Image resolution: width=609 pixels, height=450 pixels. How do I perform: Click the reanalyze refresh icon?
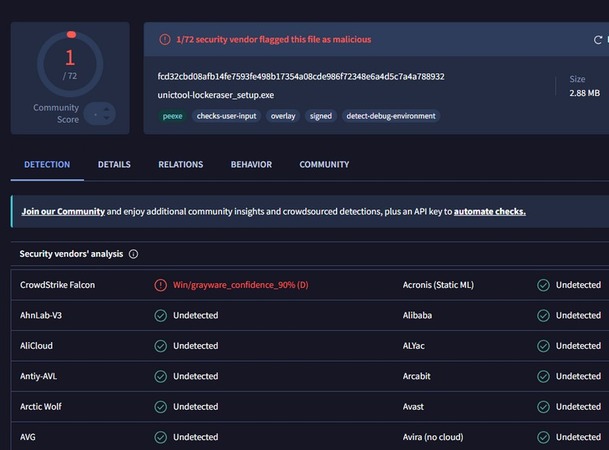point(598,40)
